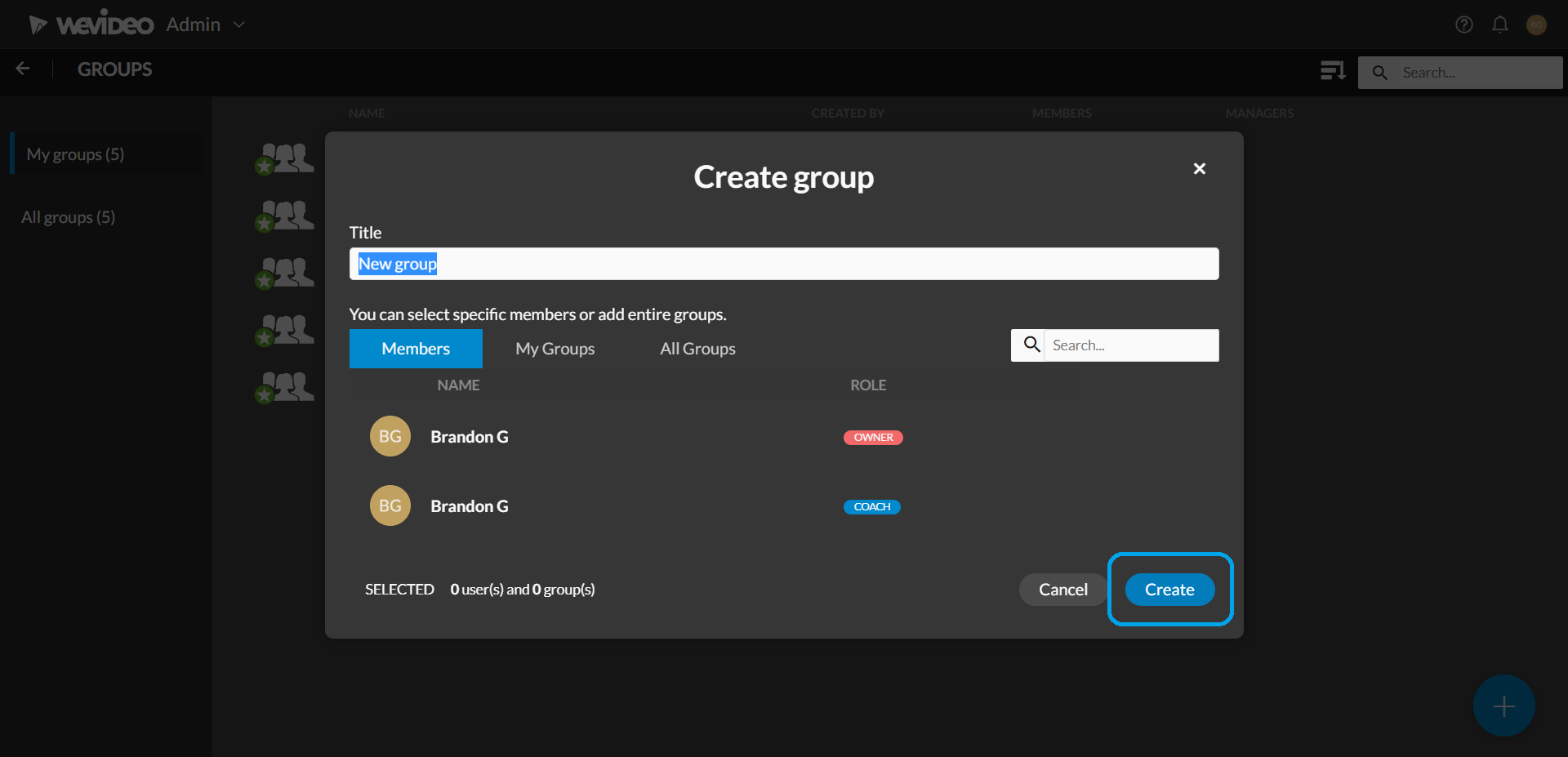Open the notifications bell
Viewport: 1568px width, 757px height.
click(1500, 24)
